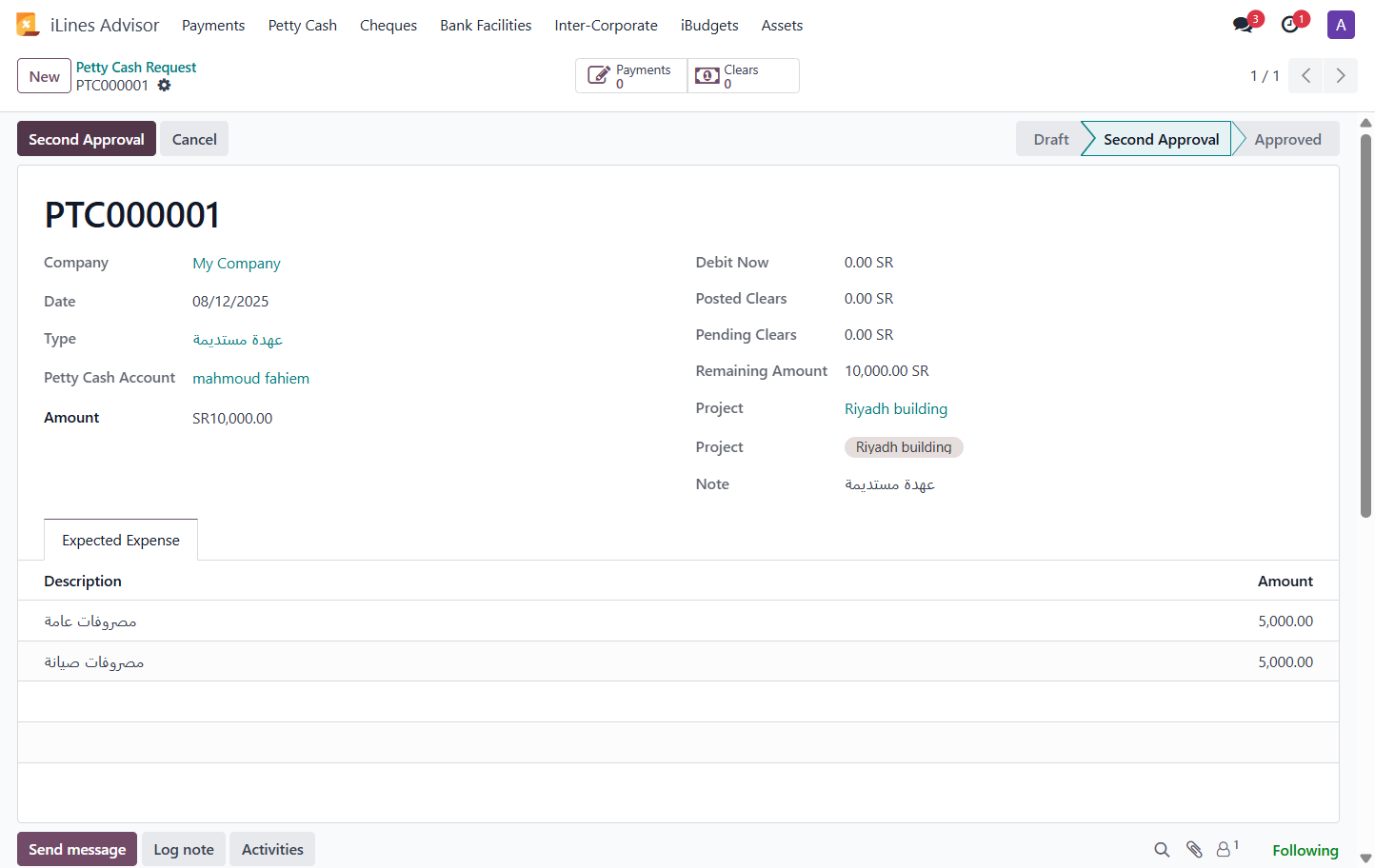Select the Approved status stage
Viewport: 1375px width, 868px height.
pyautogui.click(x=1287, y=139)
